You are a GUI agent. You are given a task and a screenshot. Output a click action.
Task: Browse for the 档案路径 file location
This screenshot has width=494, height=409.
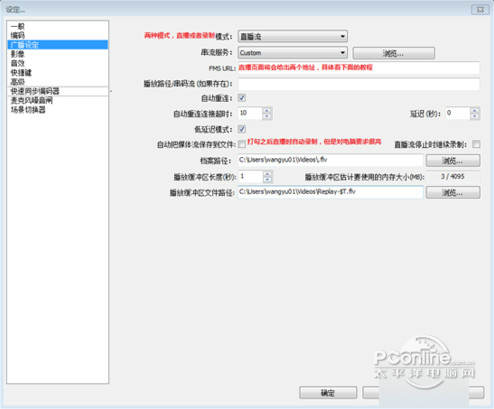tap(453, 160)
